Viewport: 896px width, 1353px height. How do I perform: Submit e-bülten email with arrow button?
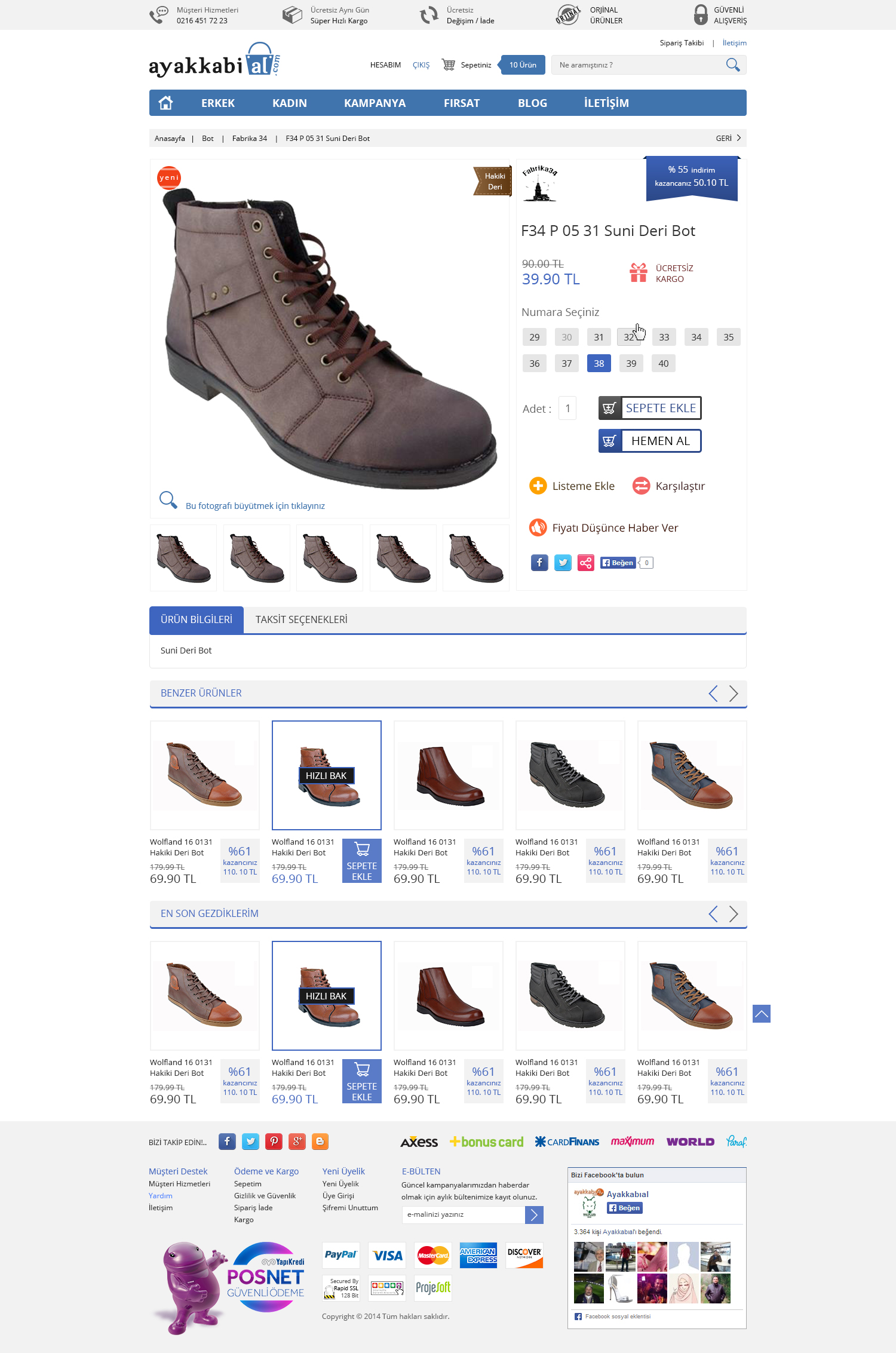click(534, 1214)
